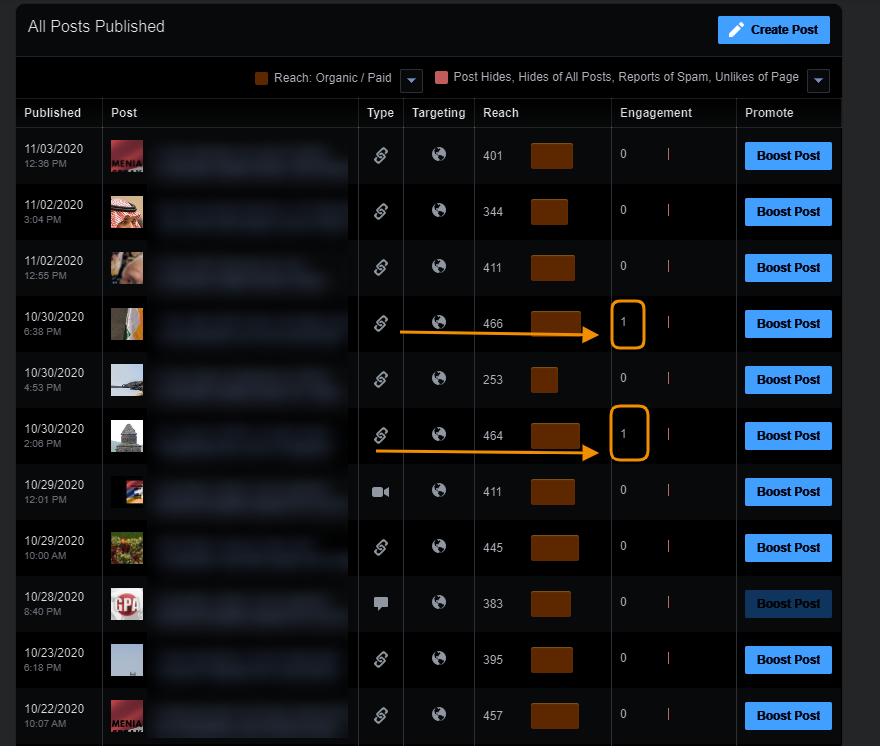Open Post Hides engagement metric dropdown
Image resolution: width=880 pixels, height=746 pixels.
(x=818, y=80)
